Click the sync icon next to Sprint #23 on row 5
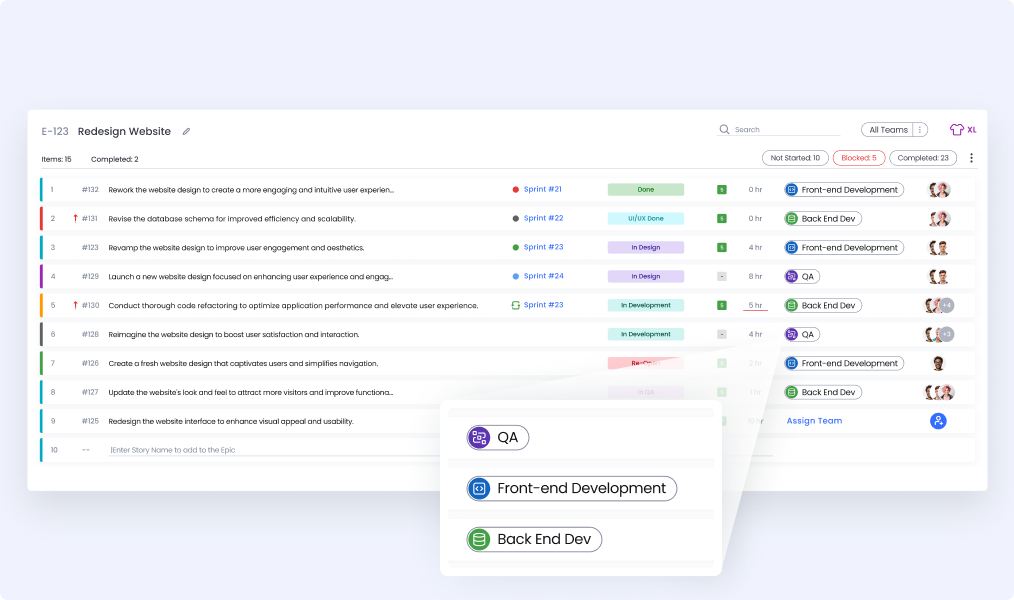This screenshot has height=600, width=1014. point(515,305)
